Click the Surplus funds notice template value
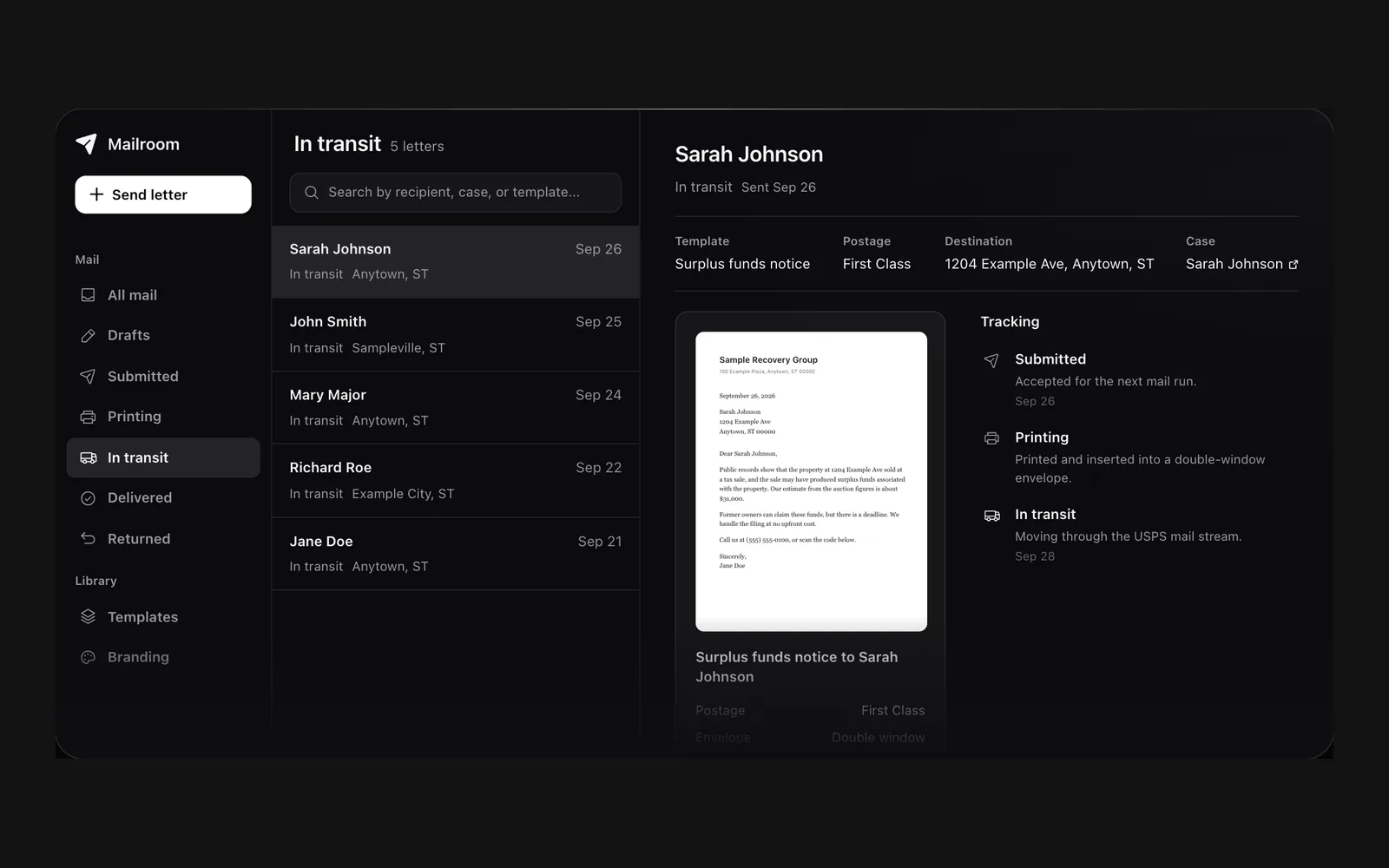 point(742,264)
